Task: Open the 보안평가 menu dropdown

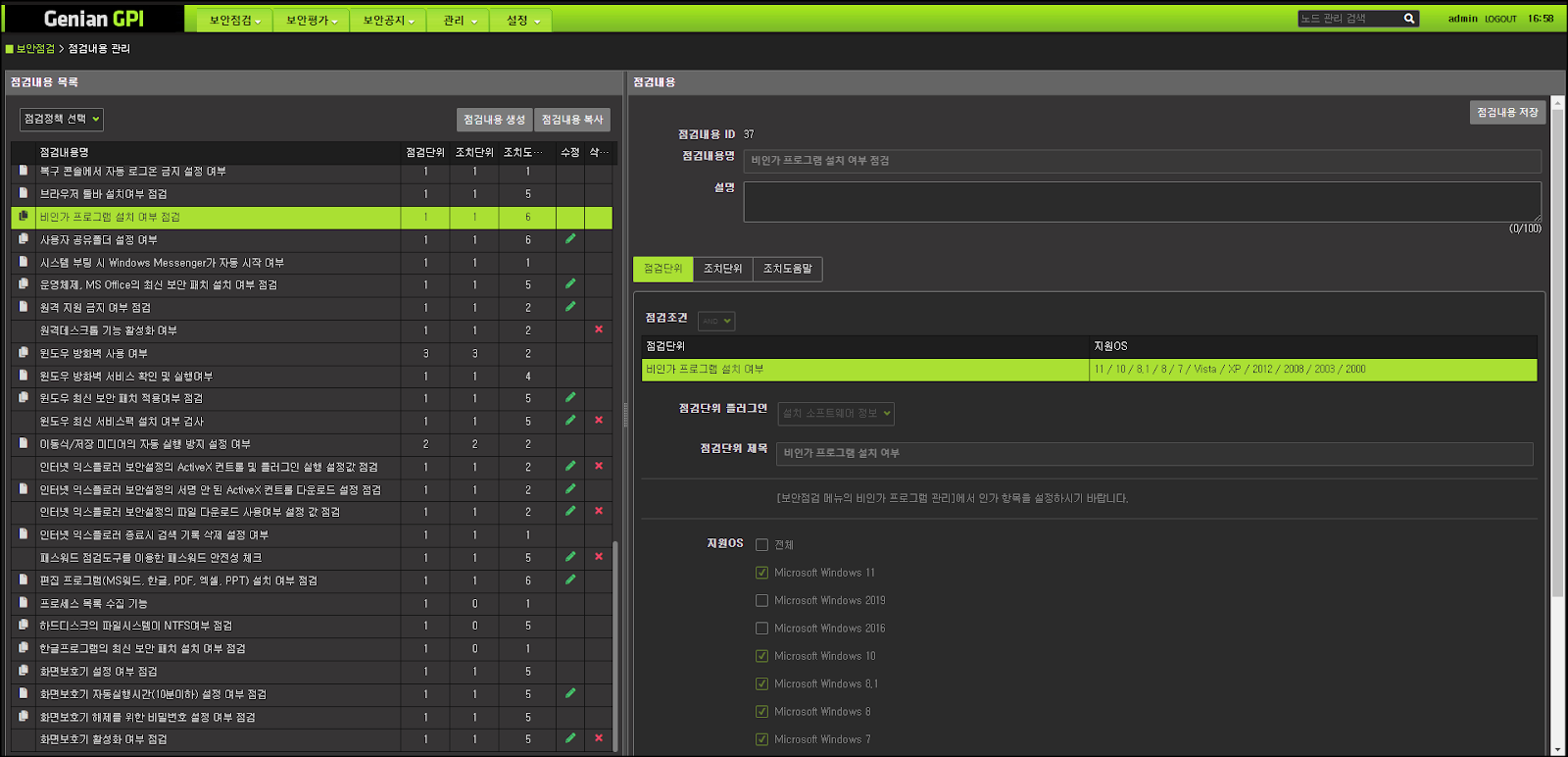Action: pos(312,21)
